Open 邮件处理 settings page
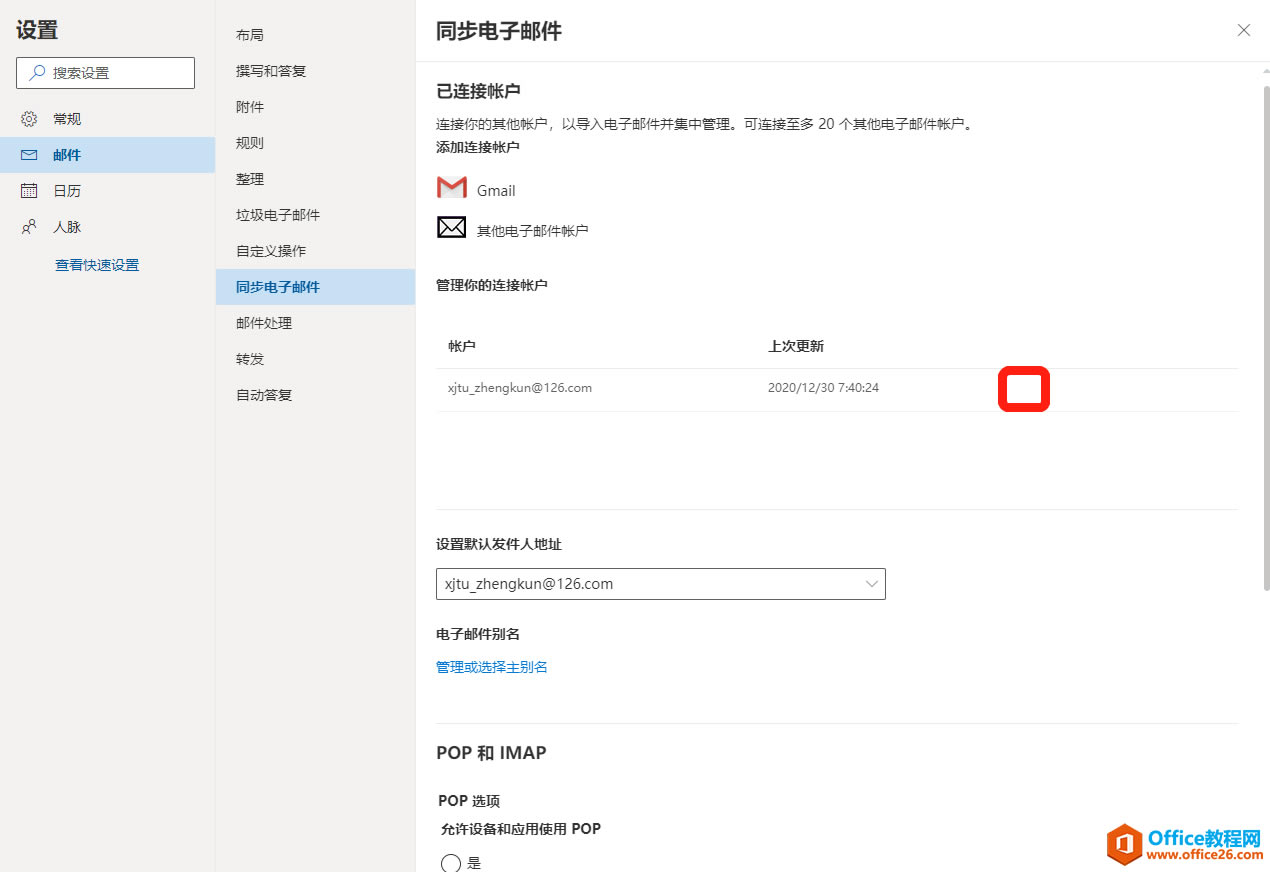 click(x=315, y=323)
